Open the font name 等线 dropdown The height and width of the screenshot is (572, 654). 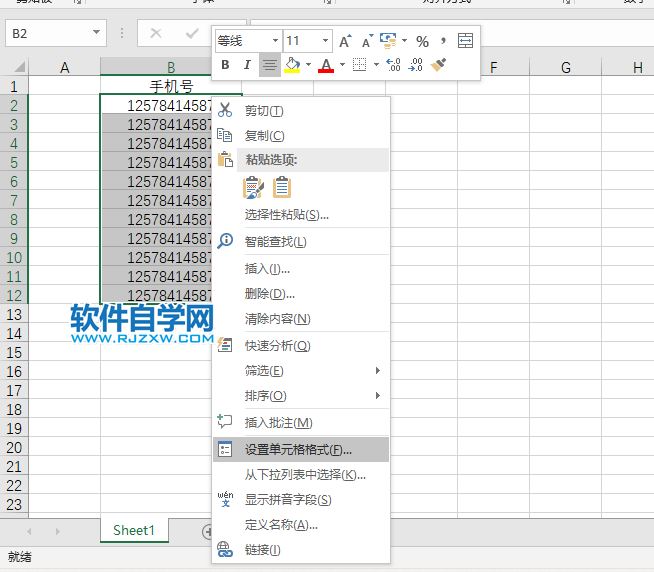(x=275, y=41)
